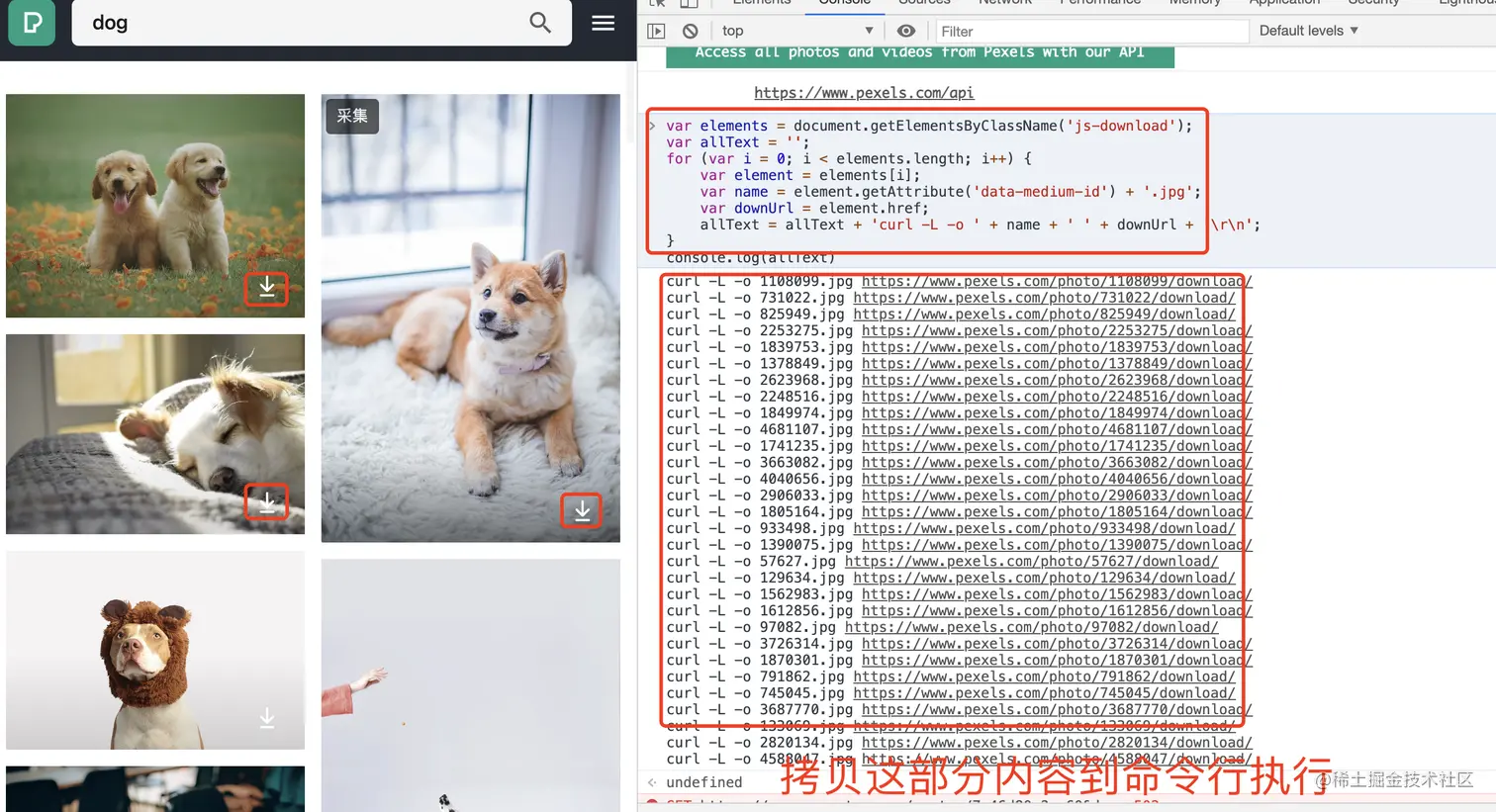Open the photo/2623968/download link
The height and width of the screenshot is (812, 1496).
1057,380
